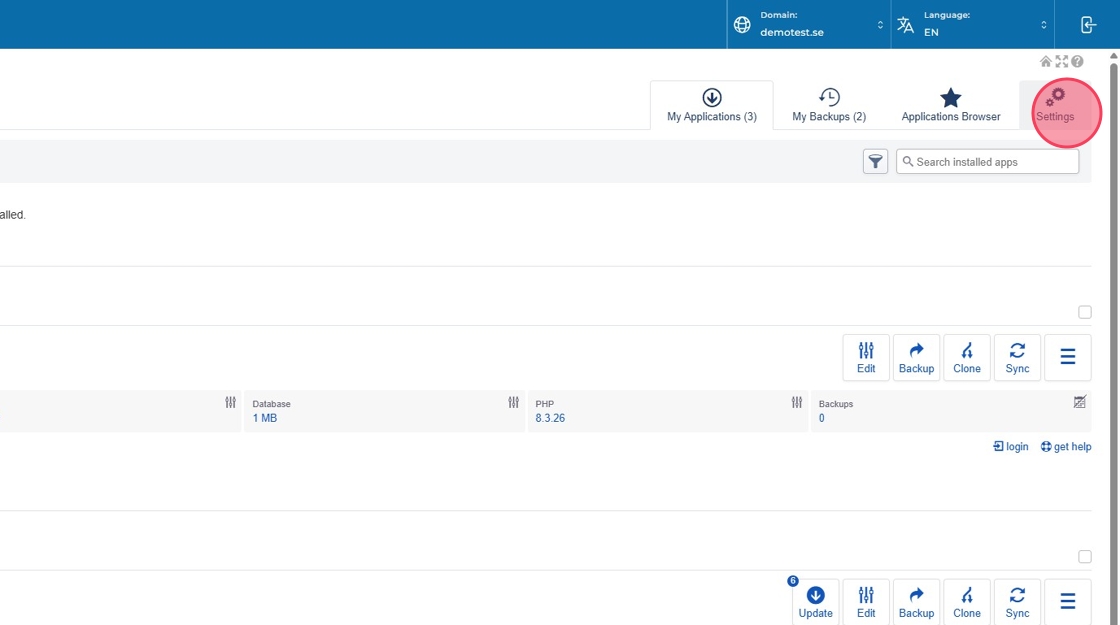
Task: Click the home icon above the tabs
Action: coord(1046,62)
